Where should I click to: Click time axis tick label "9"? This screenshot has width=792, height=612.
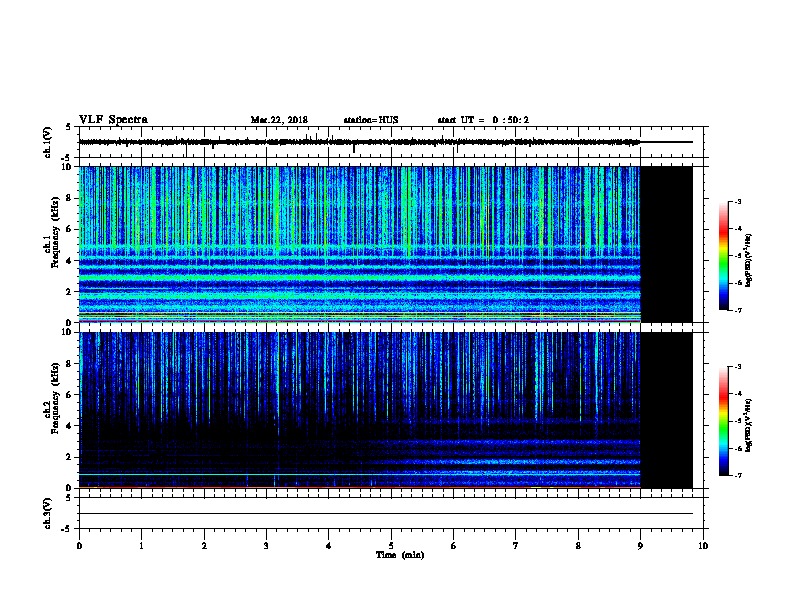640,546
